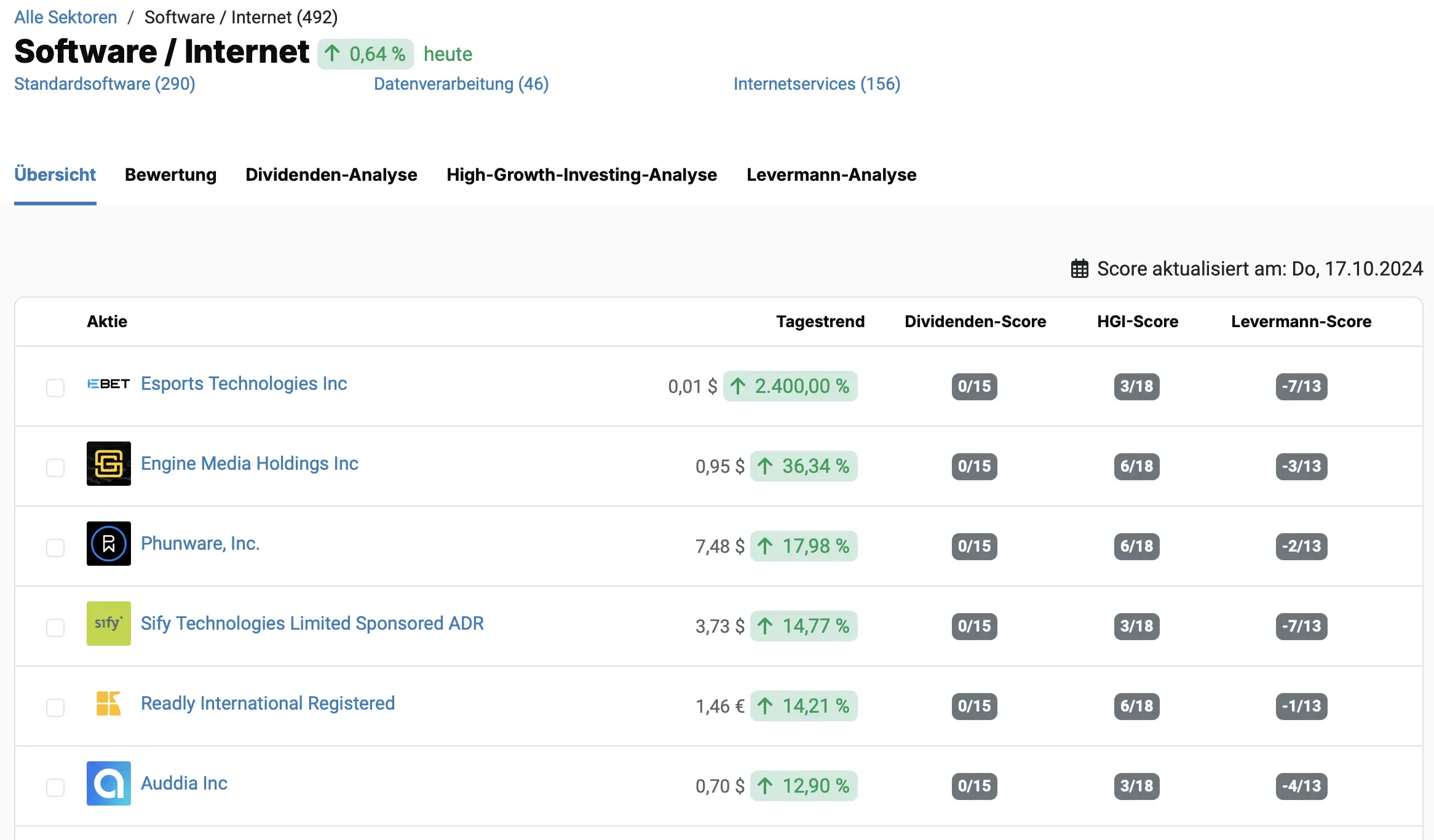1434x840 pixels.
Task: Click the Sify Technologies logo icon
Action: pos(109,624)
